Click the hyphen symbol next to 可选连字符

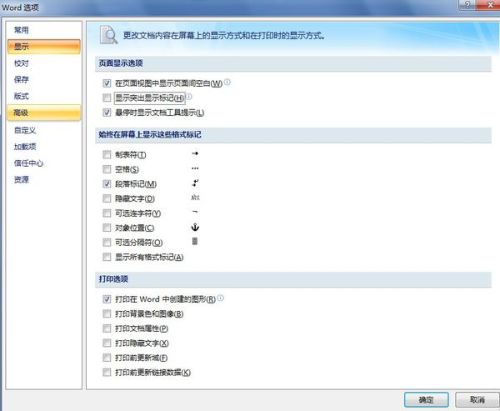(195, 212)
